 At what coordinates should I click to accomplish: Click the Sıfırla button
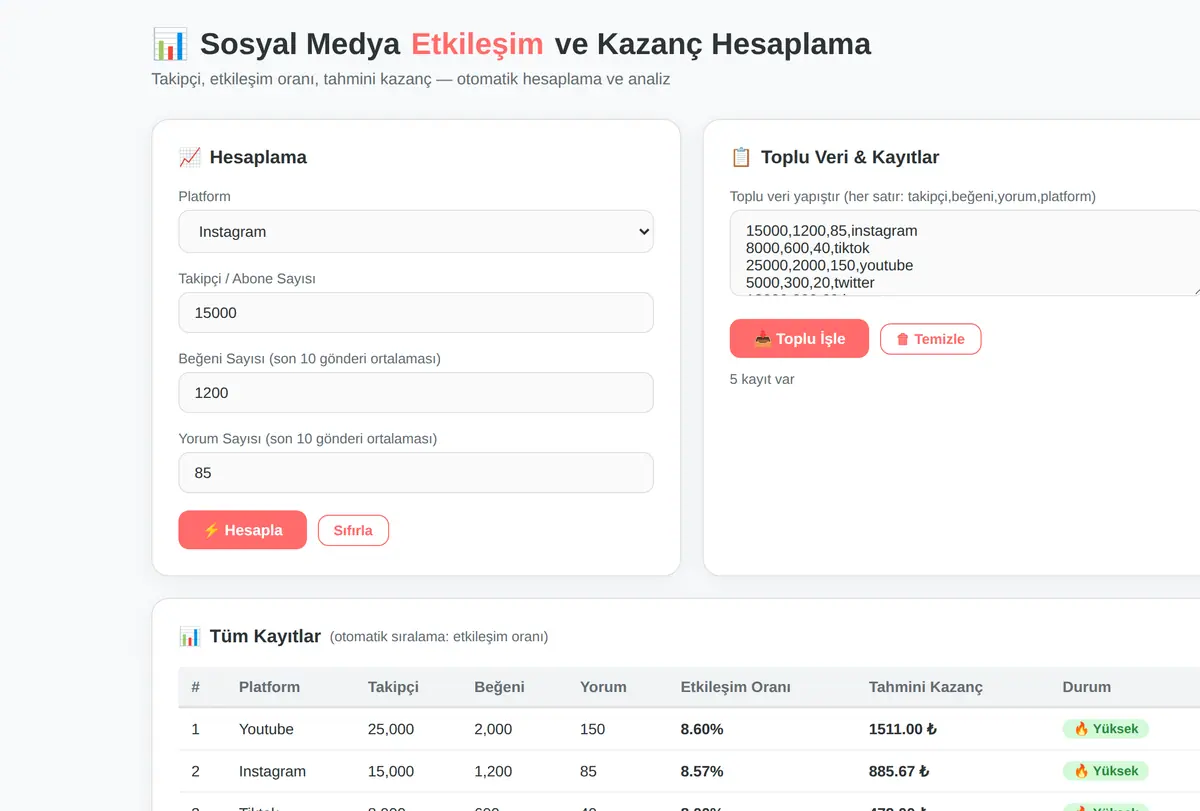point(353,530)
